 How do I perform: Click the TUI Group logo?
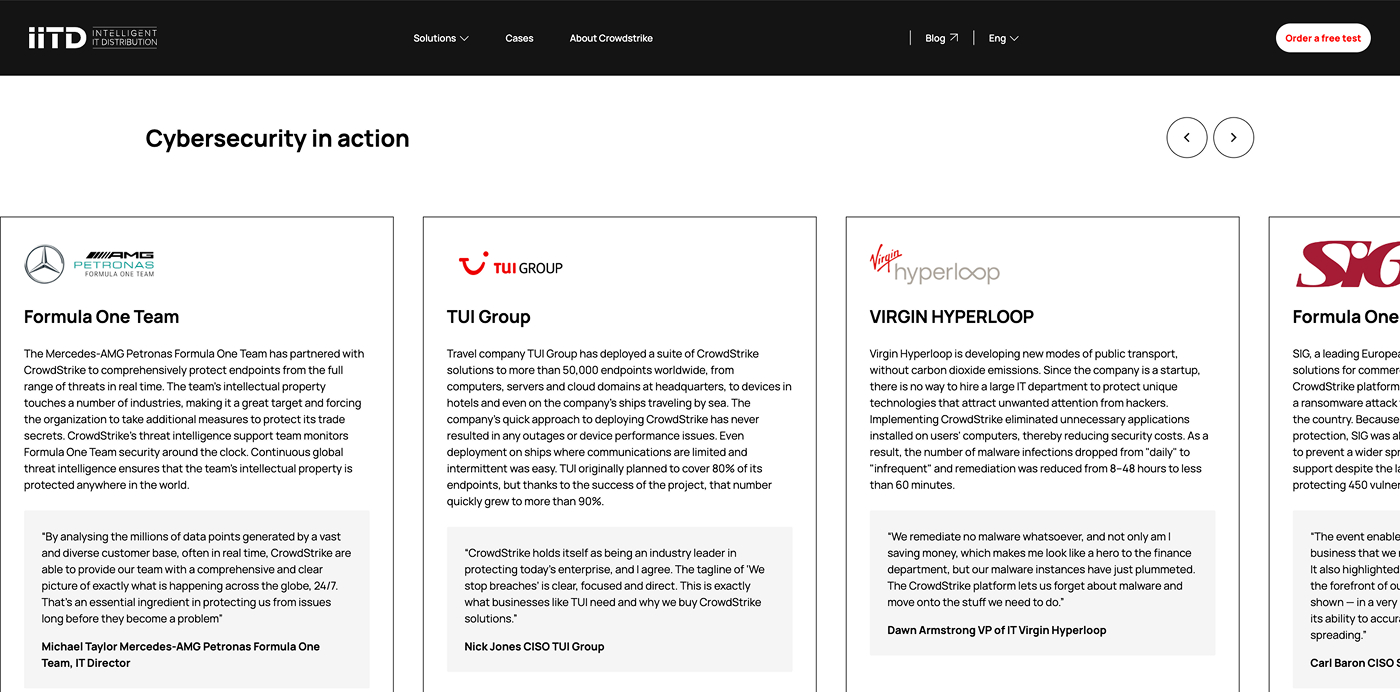click(510, 266)
